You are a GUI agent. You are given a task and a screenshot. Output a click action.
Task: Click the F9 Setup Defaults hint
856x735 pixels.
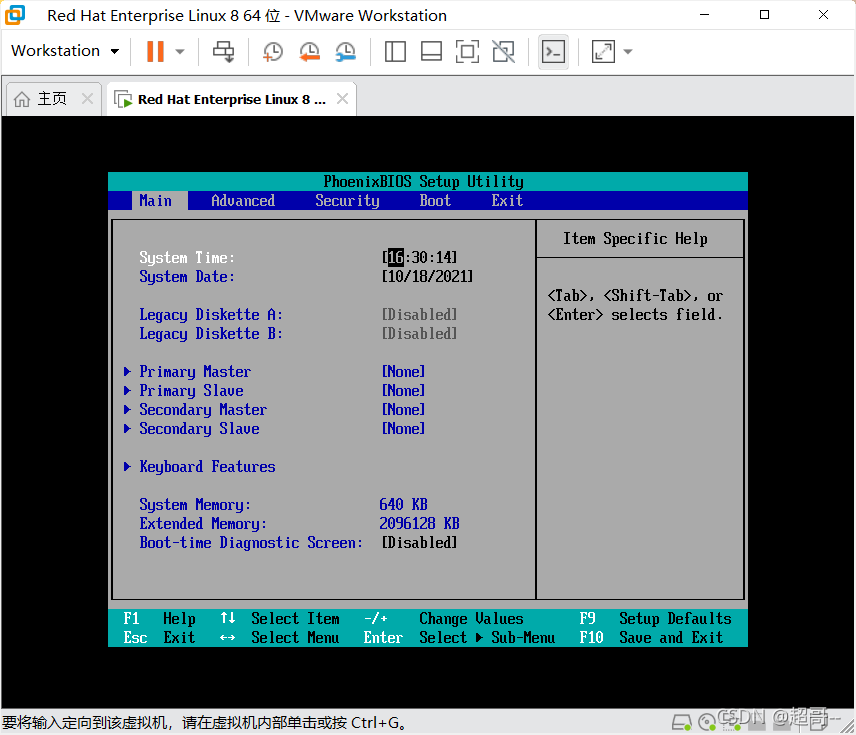(x=655, y=619)
